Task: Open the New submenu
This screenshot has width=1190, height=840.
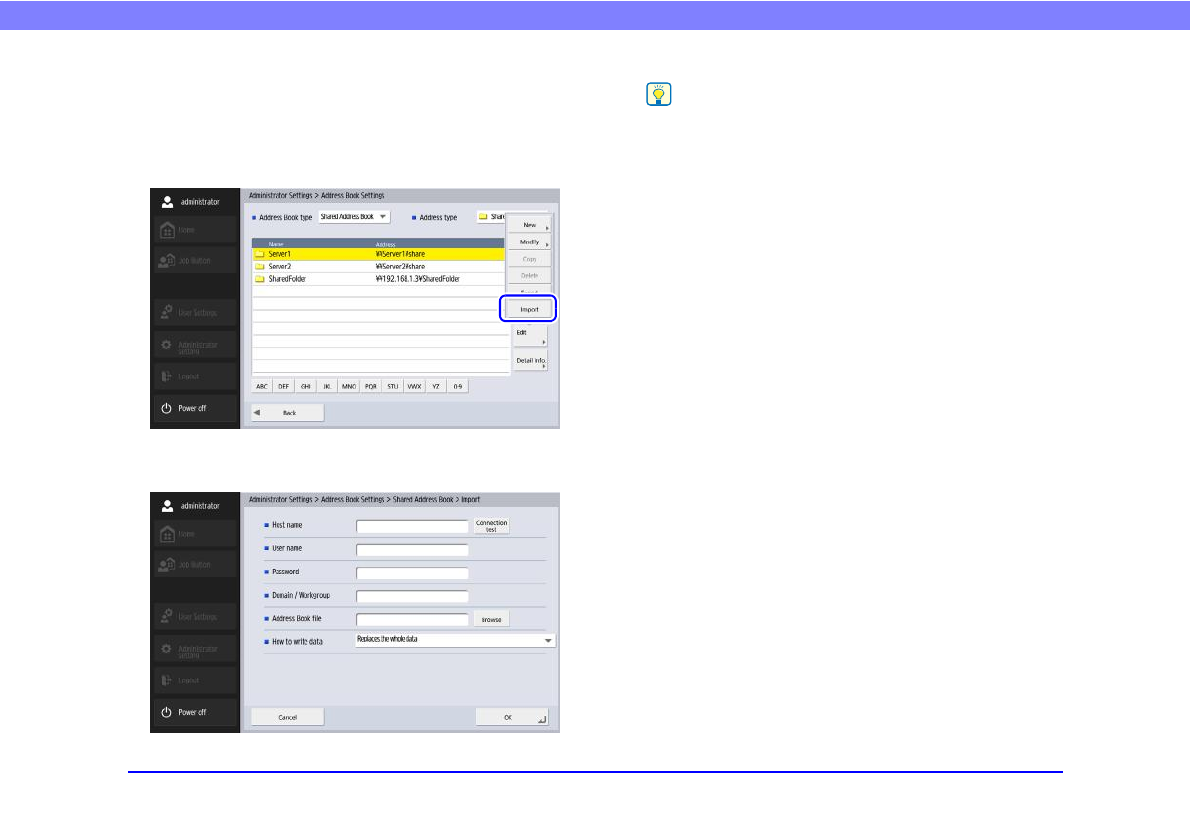Action: coord(530,225)
